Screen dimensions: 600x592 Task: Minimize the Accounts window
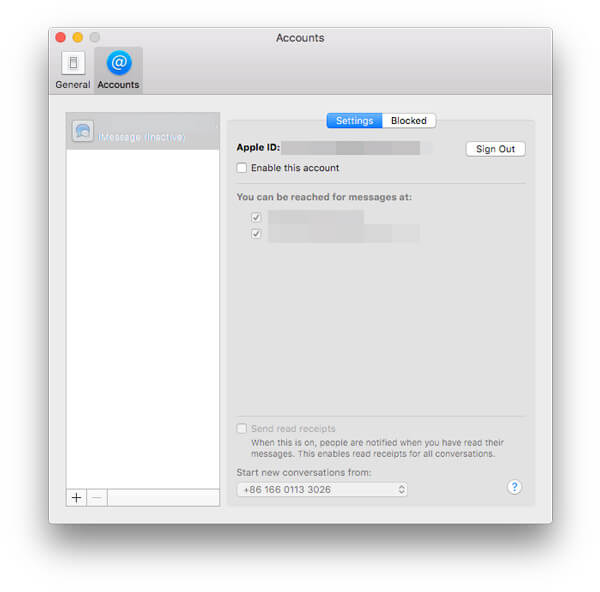pos(78,37)
